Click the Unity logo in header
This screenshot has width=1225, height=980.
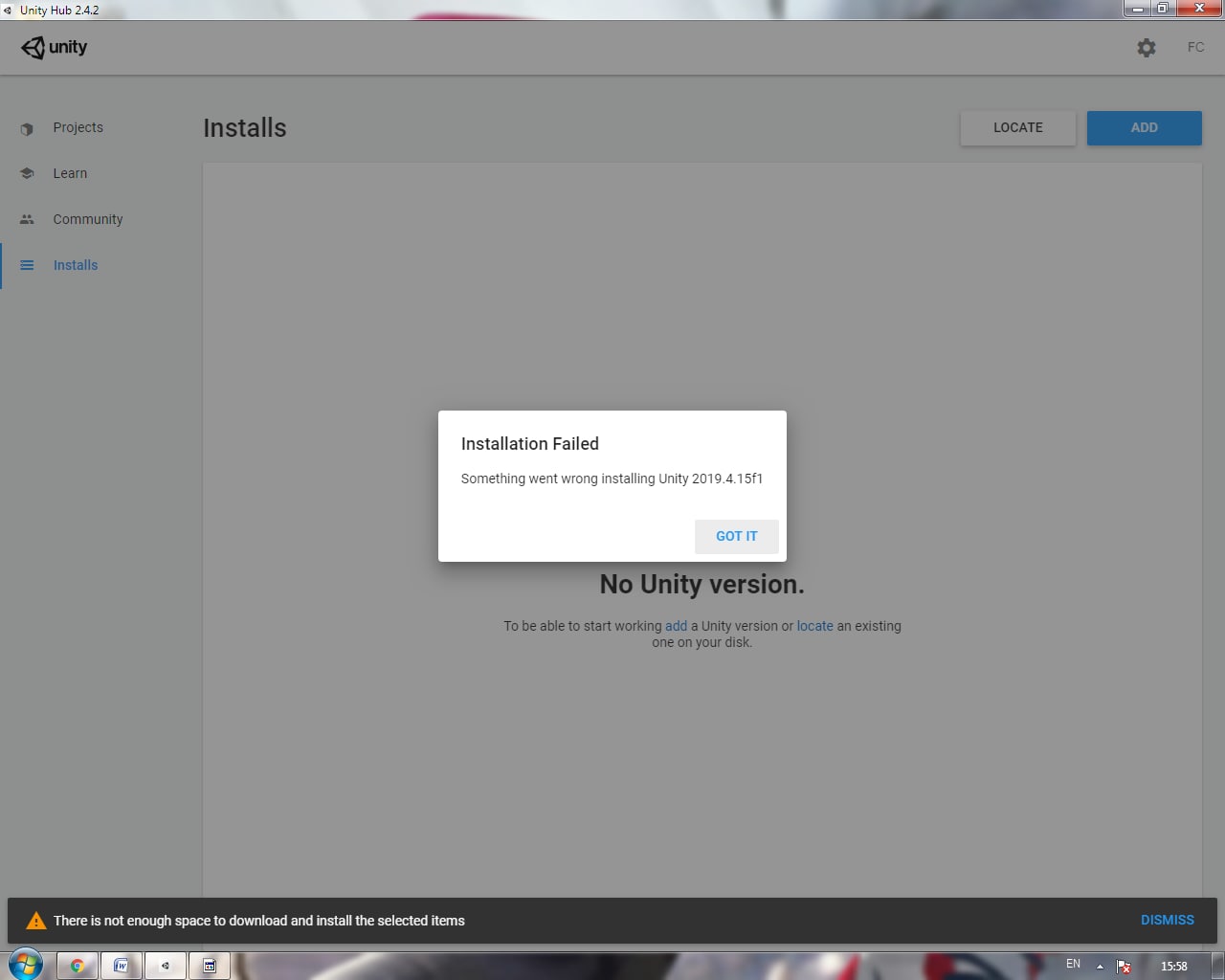tap(55, 47)
